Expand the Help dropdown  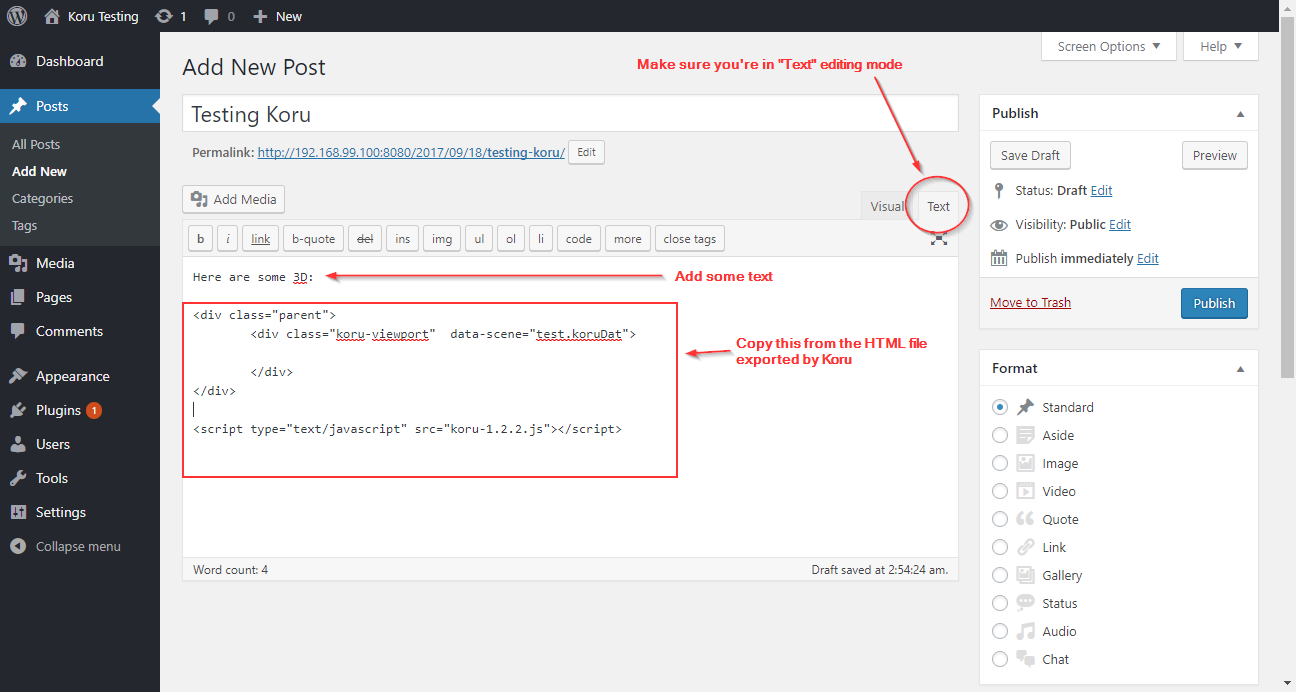(1220, 46)
